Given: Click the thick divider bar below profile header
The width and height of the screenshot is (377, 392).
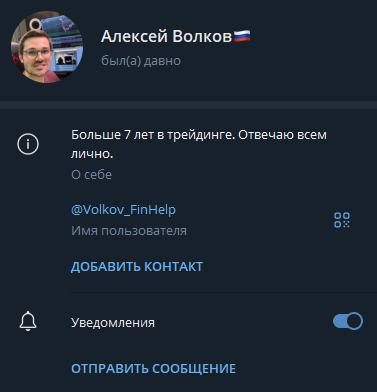Looking at the screenshot, I should pos(188,105).
